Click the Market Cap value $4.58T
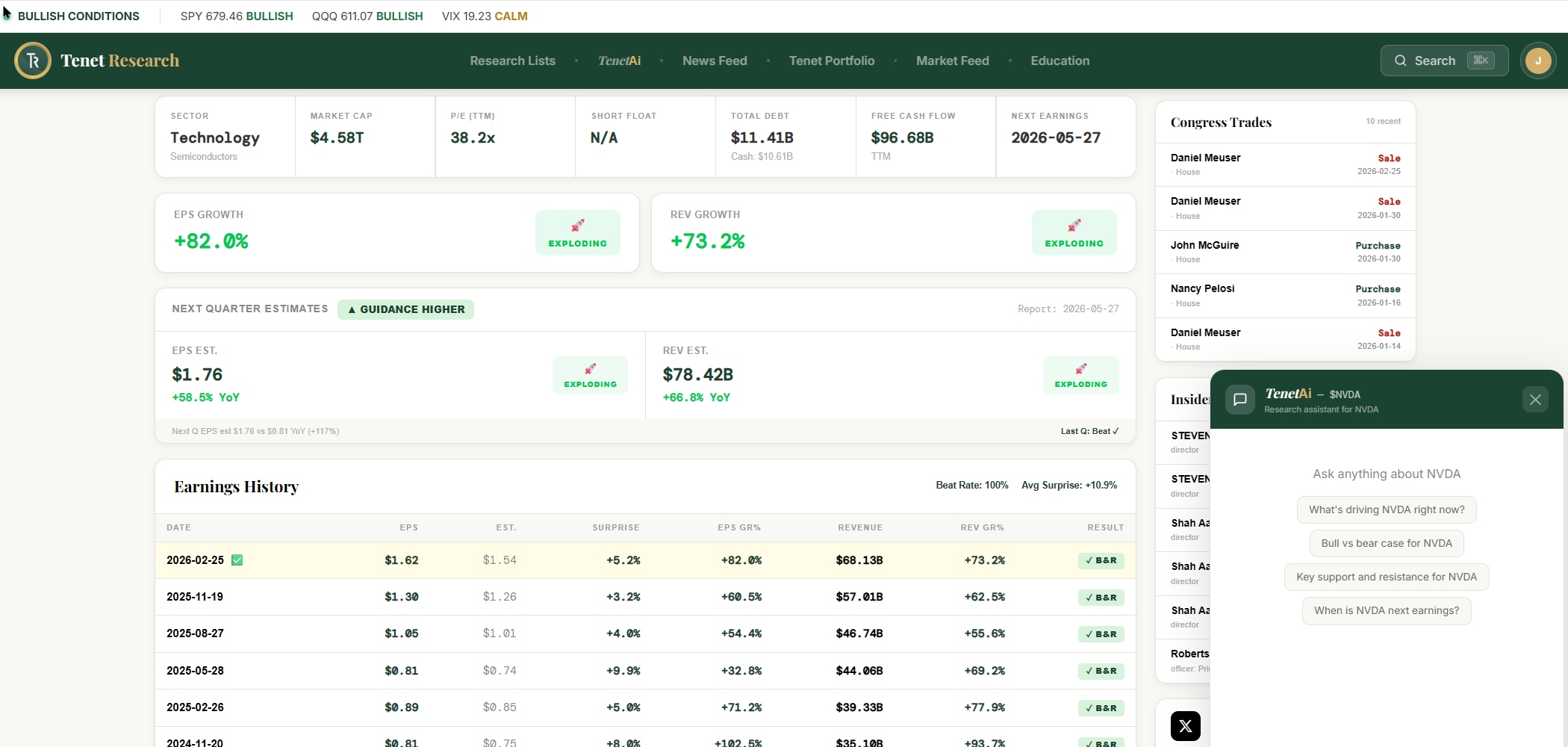This screenshot has width=1568, height=747. 337,137
